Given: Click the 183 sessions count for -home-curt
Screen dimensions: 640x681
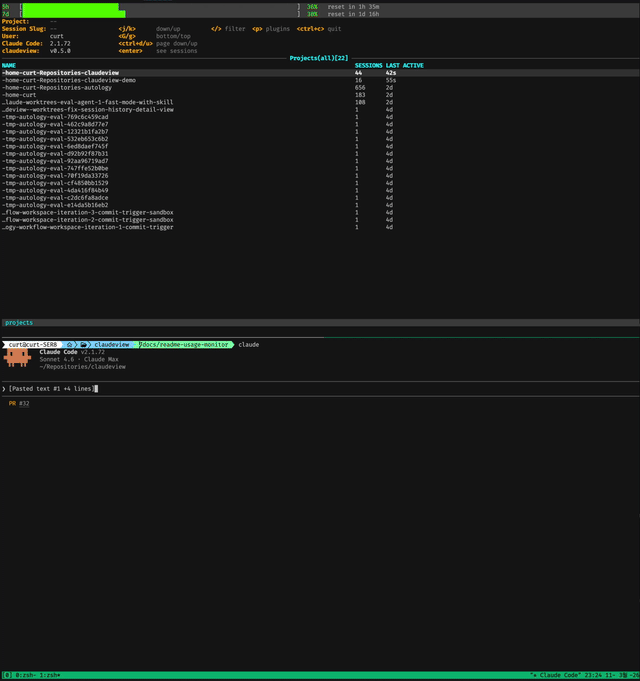Looking at the screenshot, I should pyautogui.click(x=360, y=95).
